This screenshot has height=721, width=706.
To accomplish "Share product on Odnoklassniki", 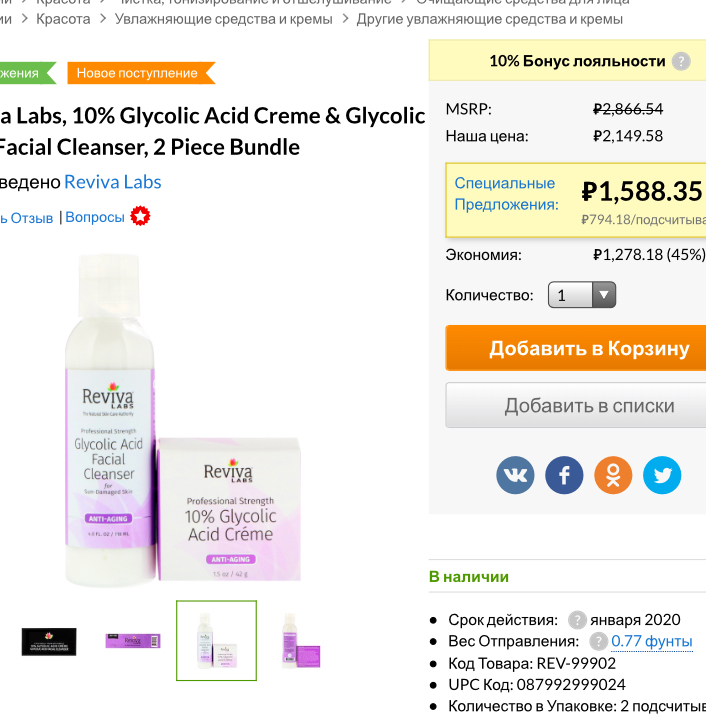I will click(x=613, y=475).
